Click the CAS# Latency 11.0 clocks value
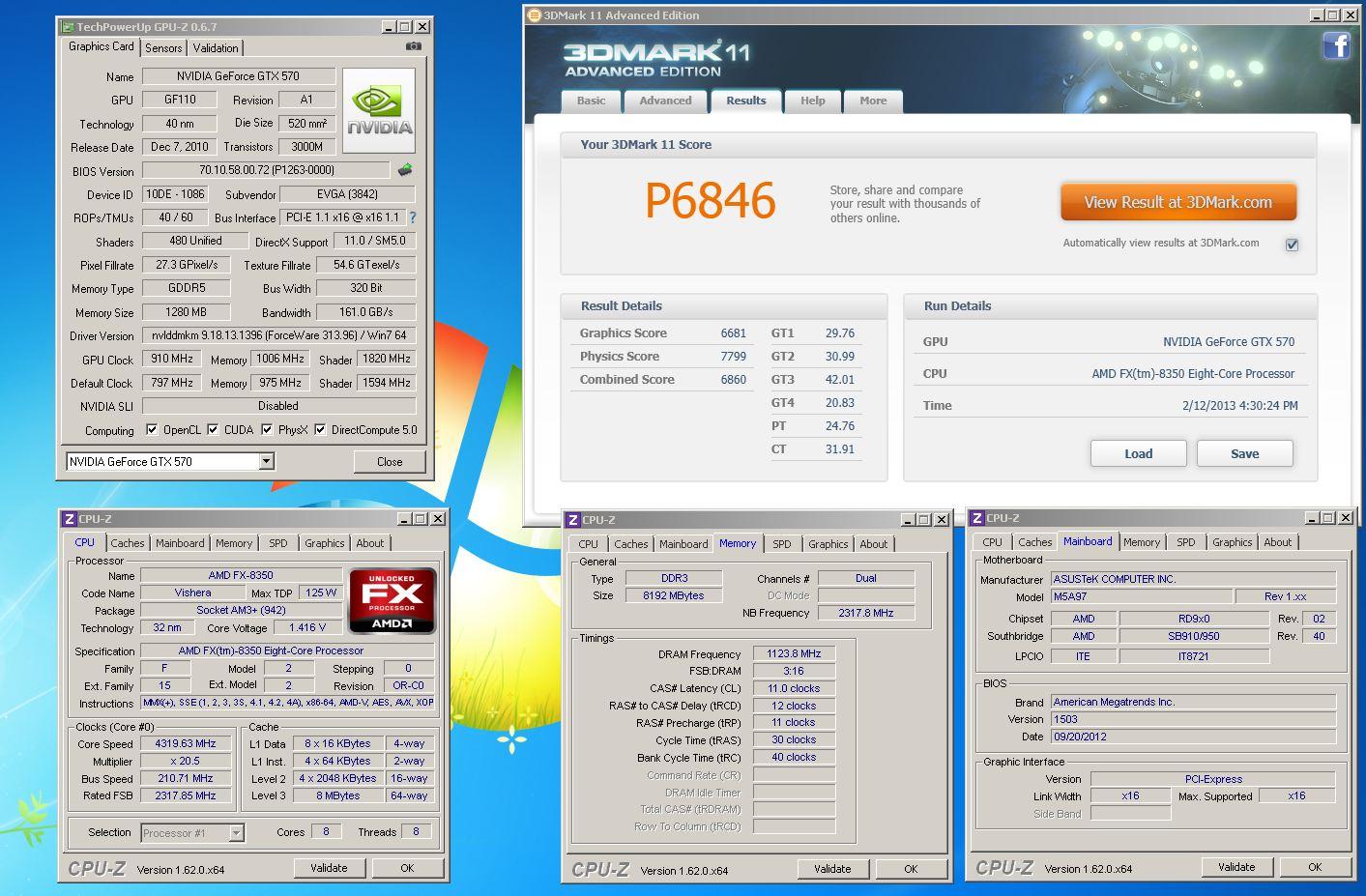Screen dimensions: 1366x896 pos(794,688)
